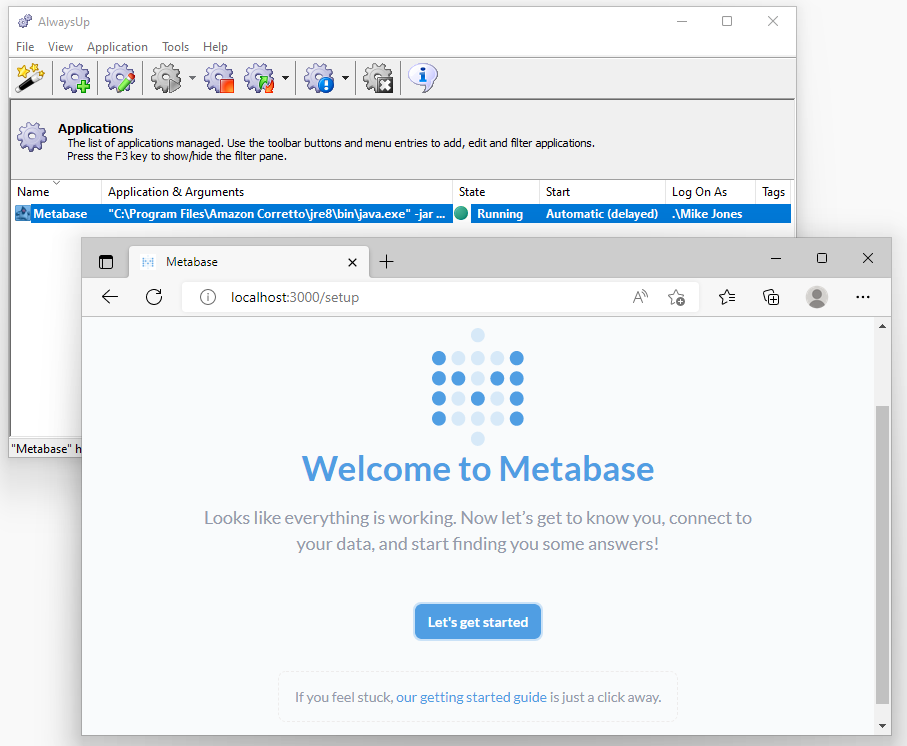This screenshot has height=746, width=907.
Task: Open a new browser tab
Action: pyautogui.click(x=386, y=262)
